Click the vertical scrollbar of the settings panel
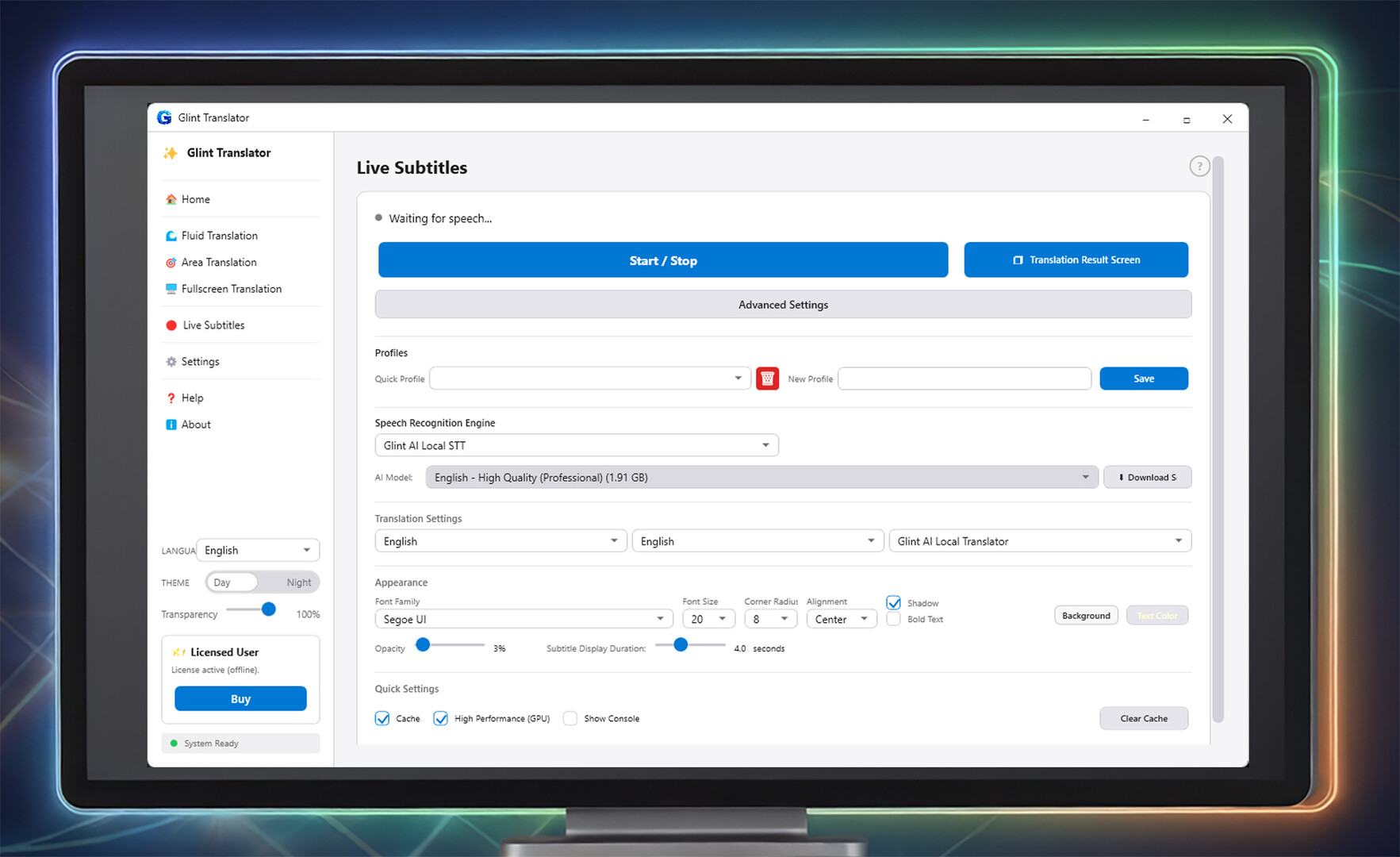This screenshot has width=1400, height=857. 1218,440
